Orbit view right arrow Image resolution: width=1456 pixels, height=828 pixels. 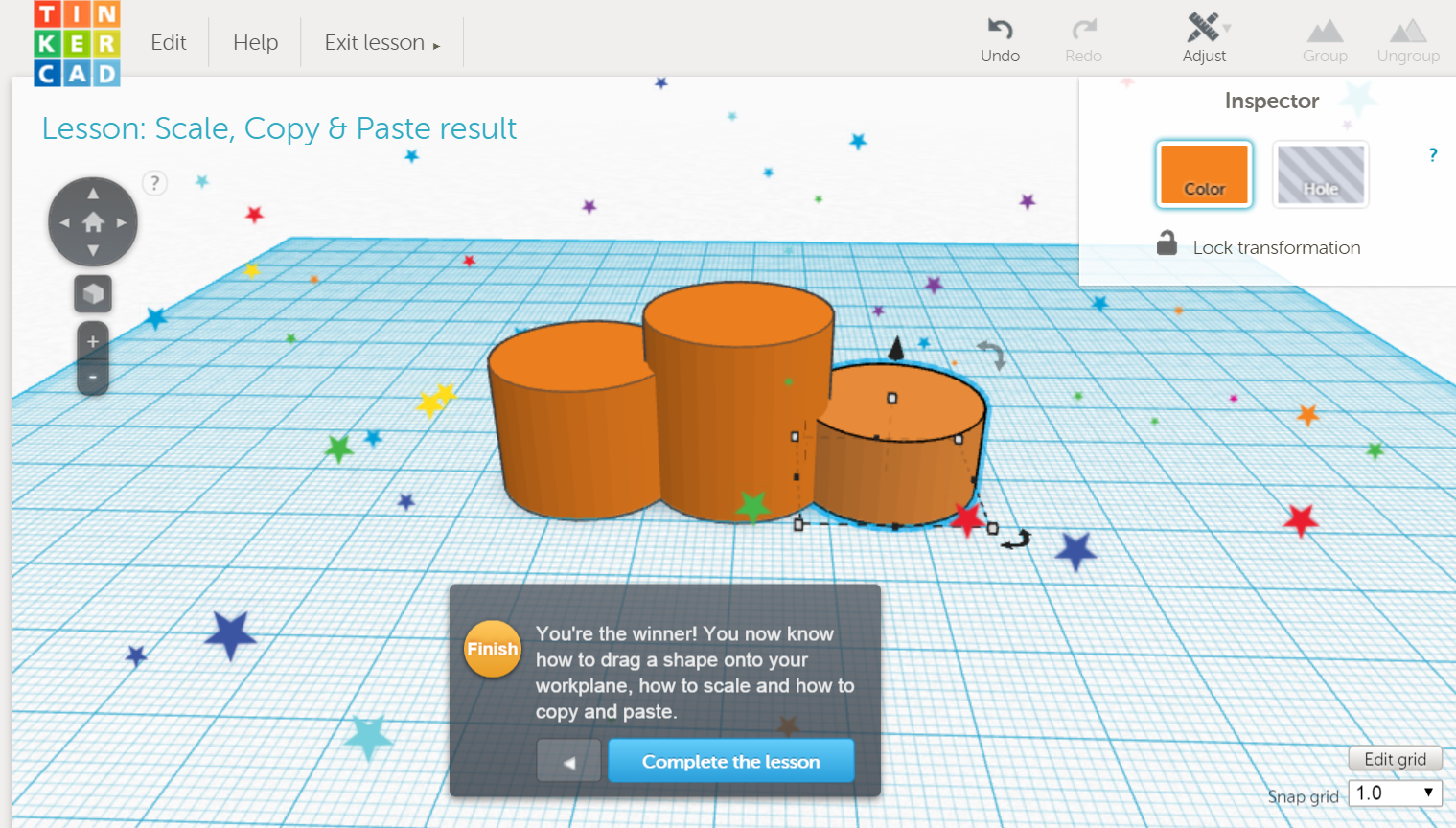pos(122,222)
